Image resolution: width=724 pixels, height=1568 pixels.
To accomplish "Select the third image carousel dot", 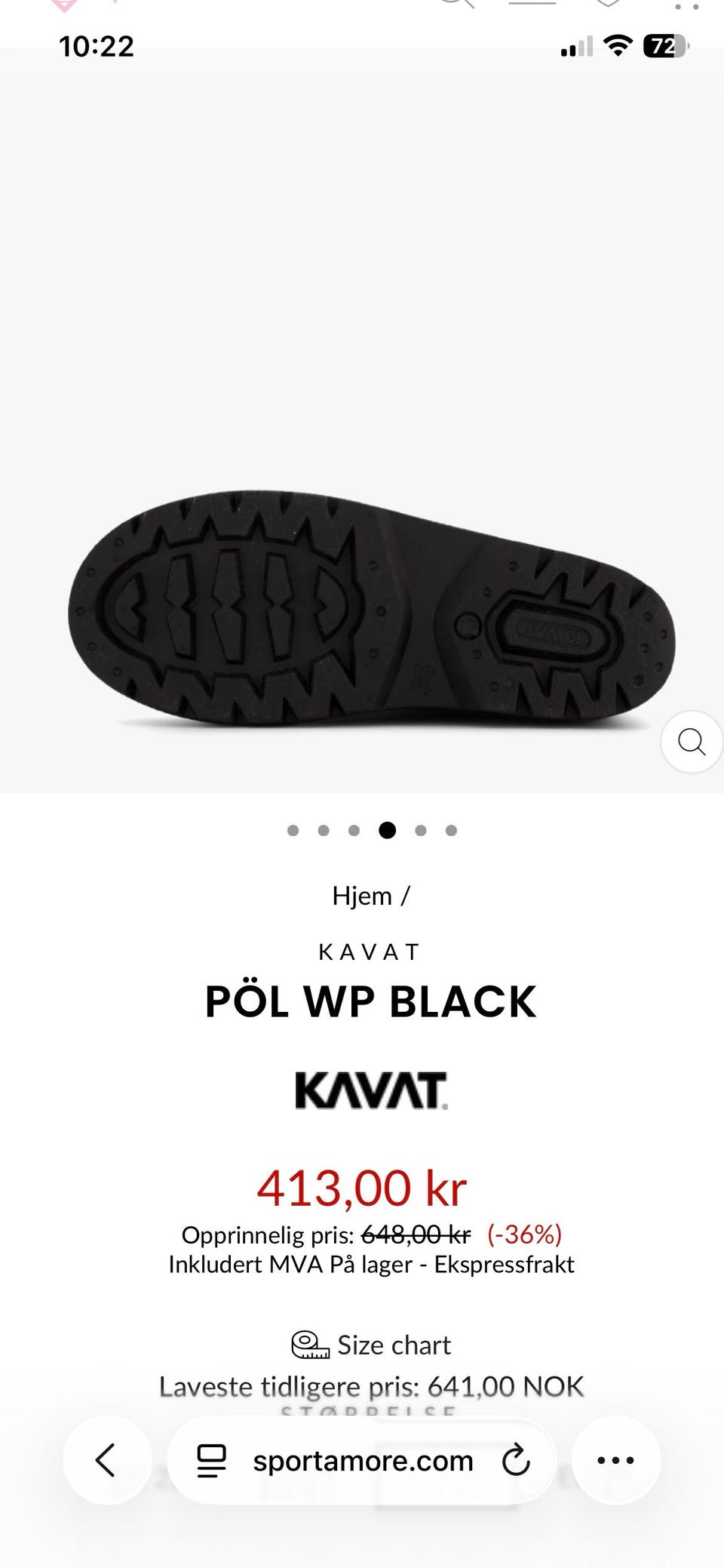I will (x=354, y=831).
